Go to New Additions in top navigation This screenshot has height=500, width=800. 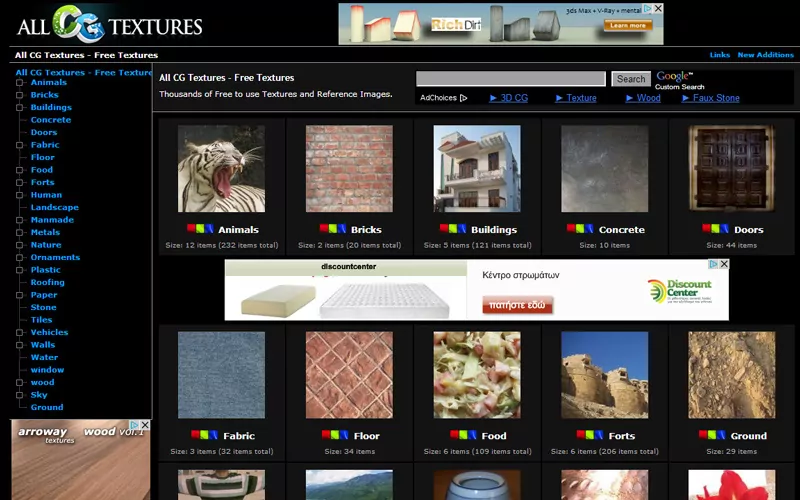(765, 55)
